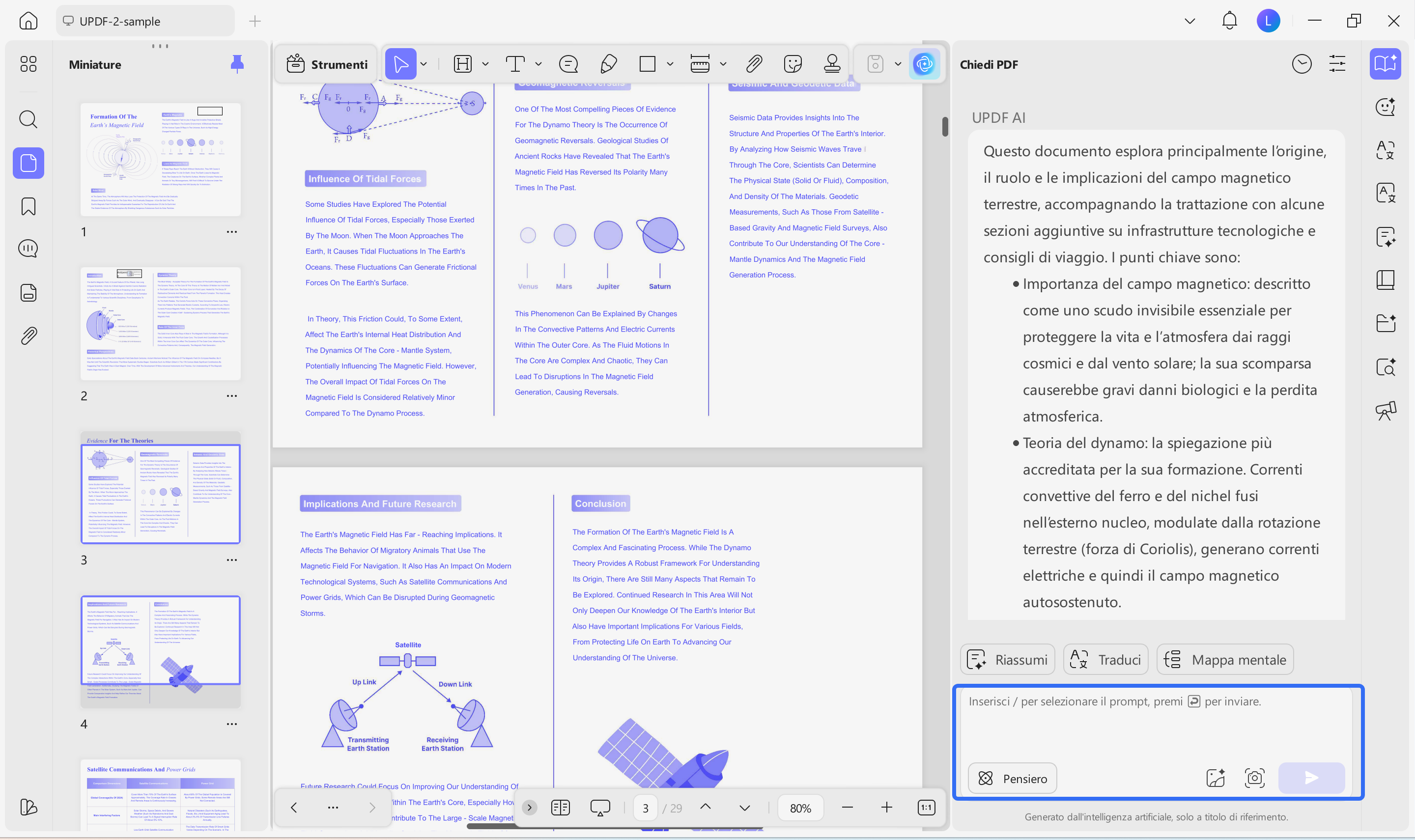Open options menu for page 1 thumbnail
The width and height of the screenshot is (1415, 840).
click(x=231, y=231)
